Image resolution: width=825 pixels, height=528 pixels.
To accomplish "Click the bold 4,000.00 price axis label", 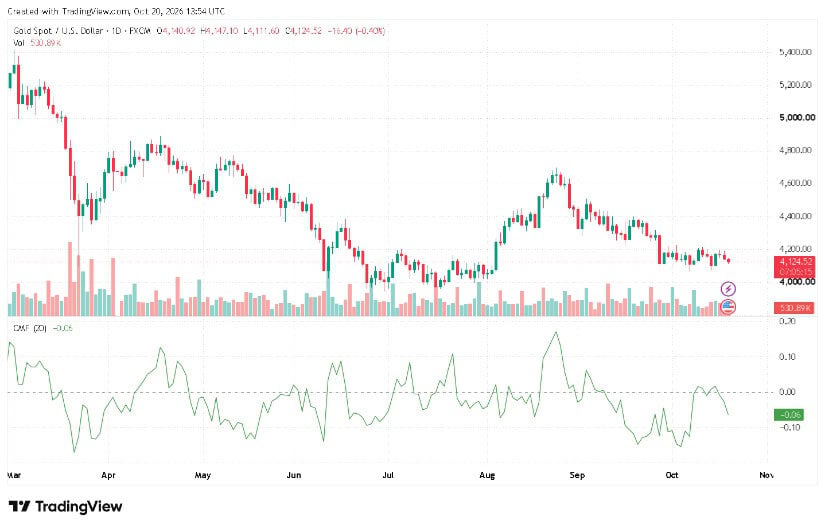I will [797, 282].
